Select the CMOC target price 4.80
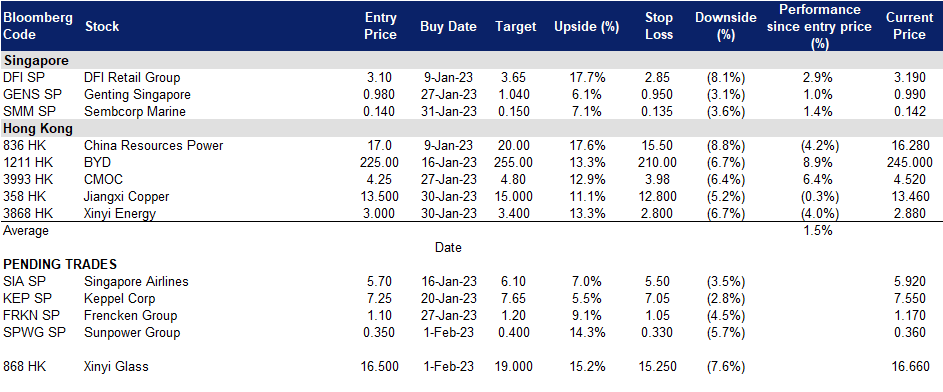This screenshot has height=392, width=943. (515, 179)
